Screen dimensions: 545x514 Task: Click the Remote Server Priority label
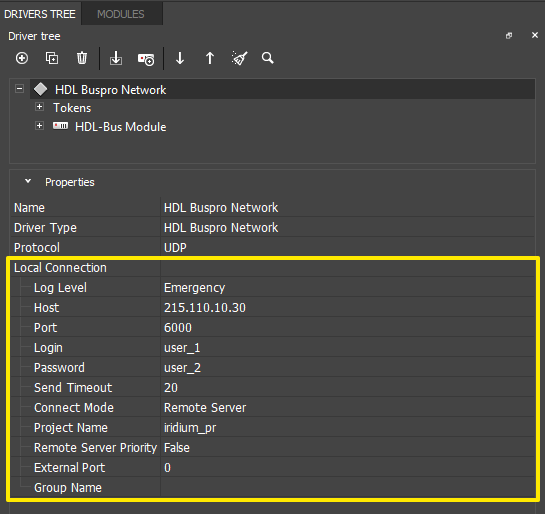pos(96,448)
